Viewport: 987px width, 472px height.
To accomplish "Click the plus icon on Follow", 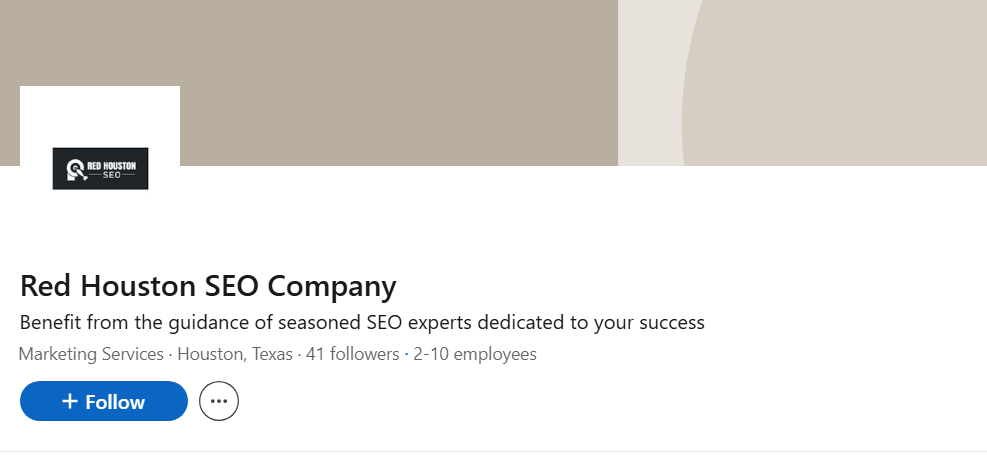I will pyautogui.click(x=69, y=401).
